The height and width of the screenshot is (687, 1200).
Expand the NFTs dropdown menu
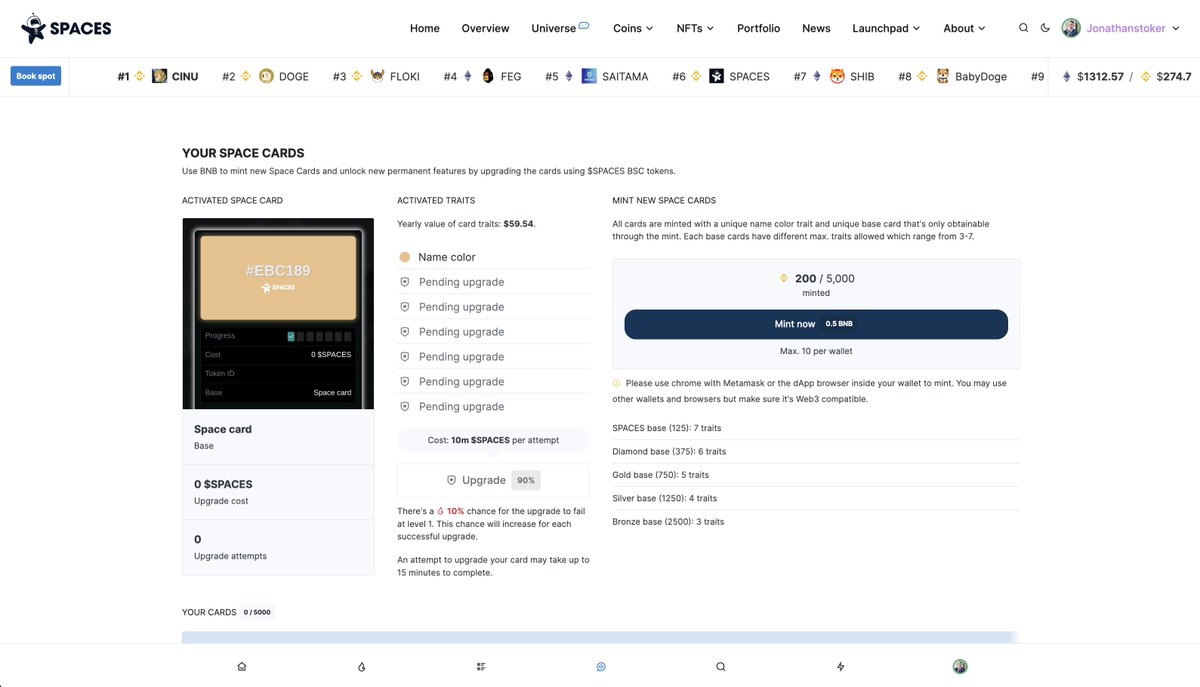click(x=695, y=28)
